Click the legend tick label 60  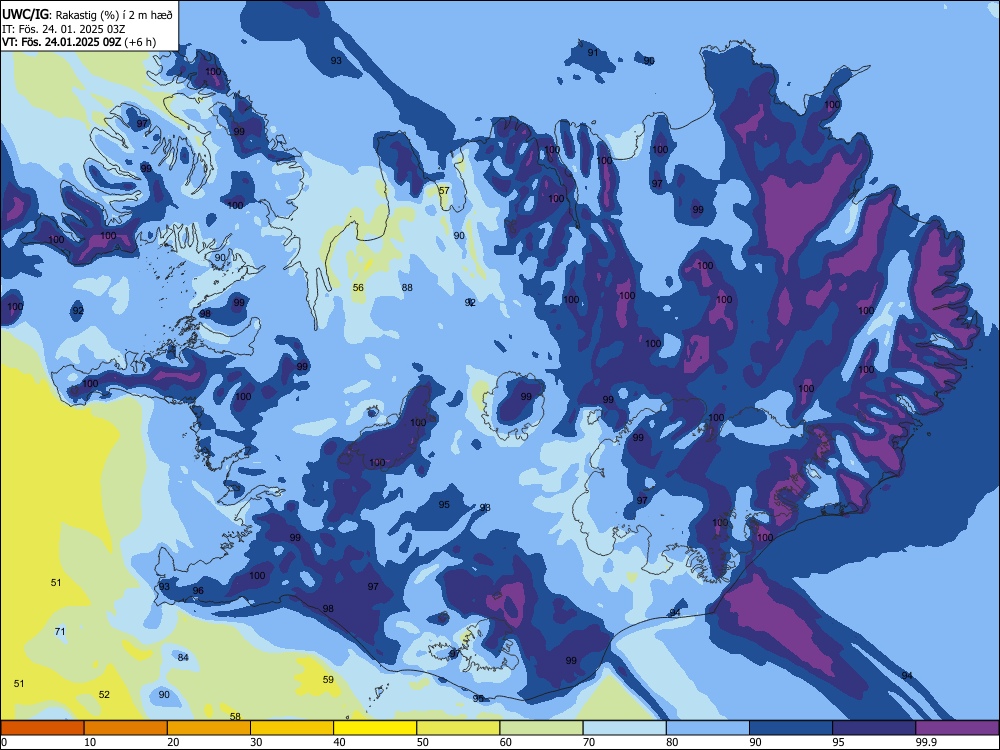point(506,742)
